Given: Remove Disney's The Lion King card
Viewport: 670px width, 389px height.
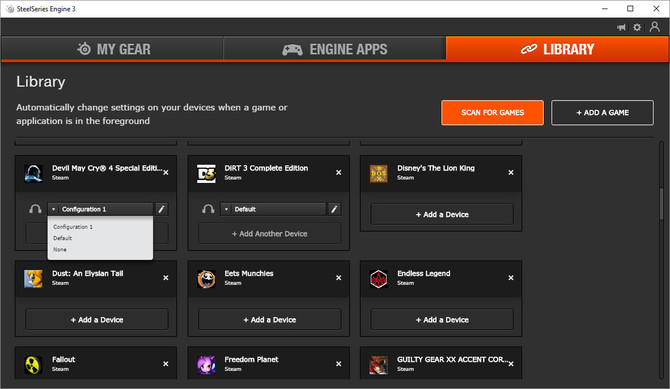Looking at the screenshot, I should point(511,172).
